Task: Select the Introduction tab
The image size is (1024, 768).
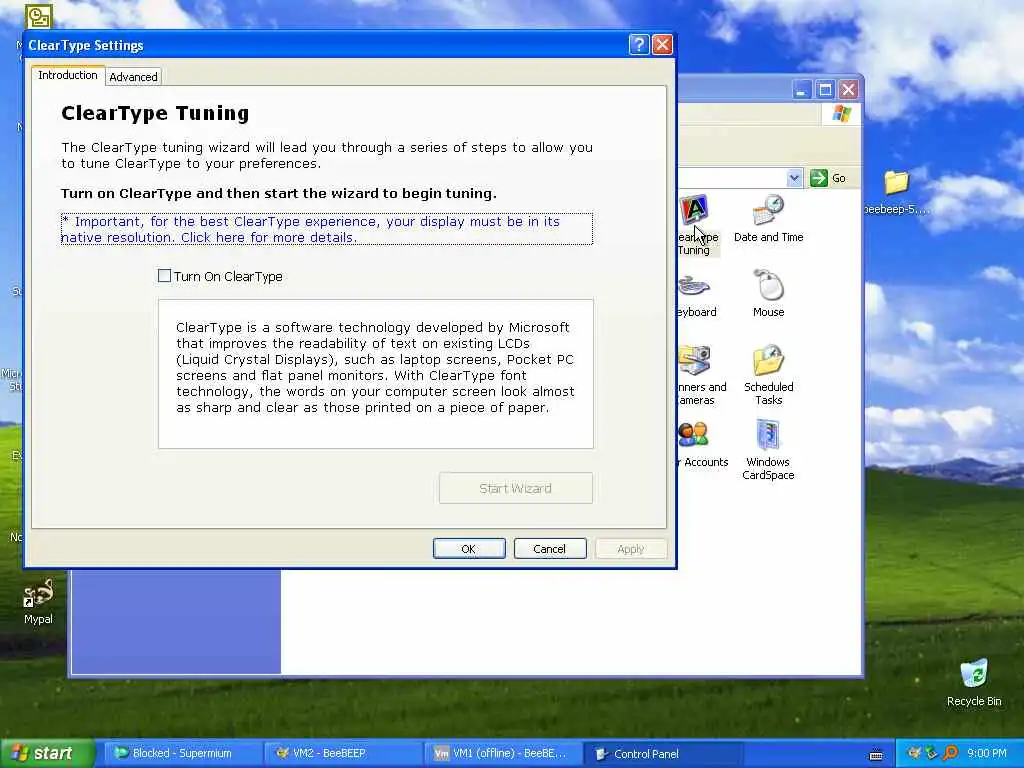Action: 68,75
